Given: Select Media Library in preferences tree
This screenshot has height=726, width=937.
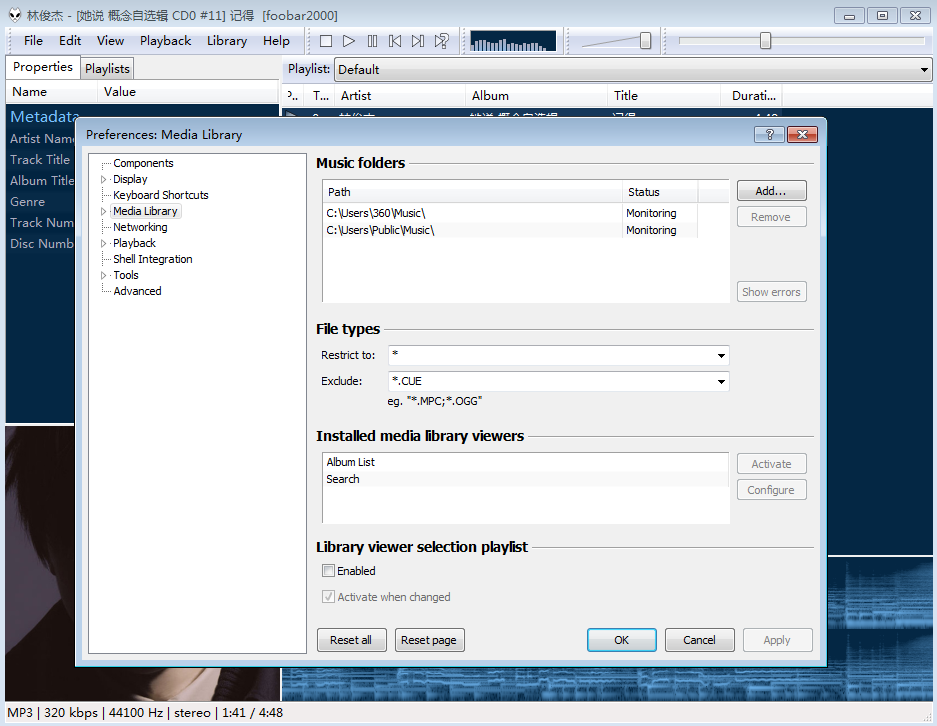Looking at the screenshot, I should [x=145, y=212].
